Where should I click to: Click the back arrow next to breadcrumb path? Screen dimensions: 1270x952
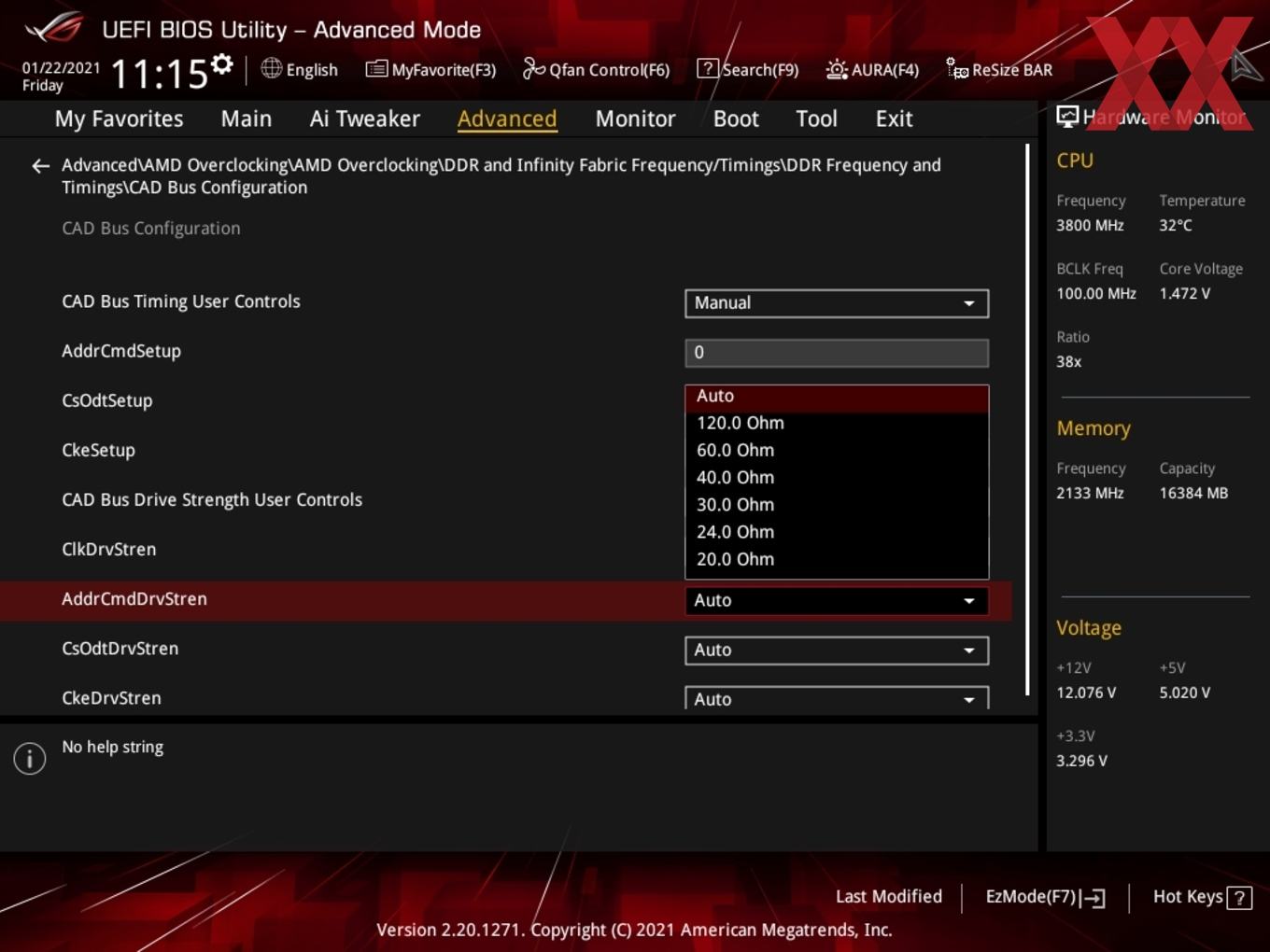pyautogui.click(x=40, y=166)
